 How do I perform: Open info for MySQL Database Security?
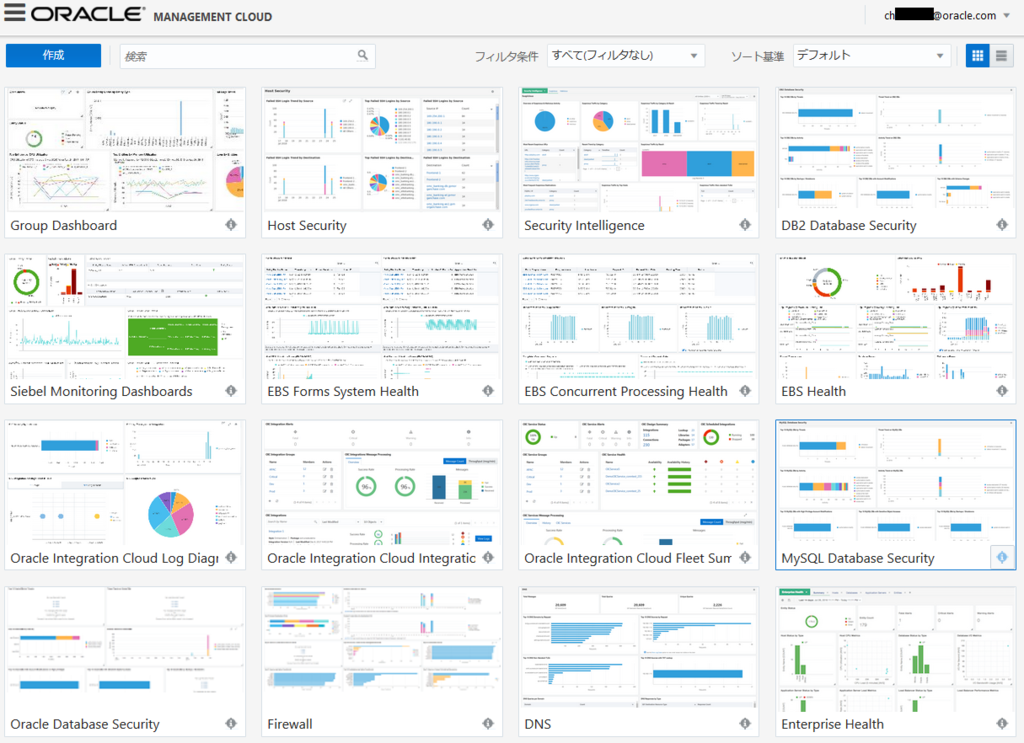pyautogui.click(x=1002, y=558)
